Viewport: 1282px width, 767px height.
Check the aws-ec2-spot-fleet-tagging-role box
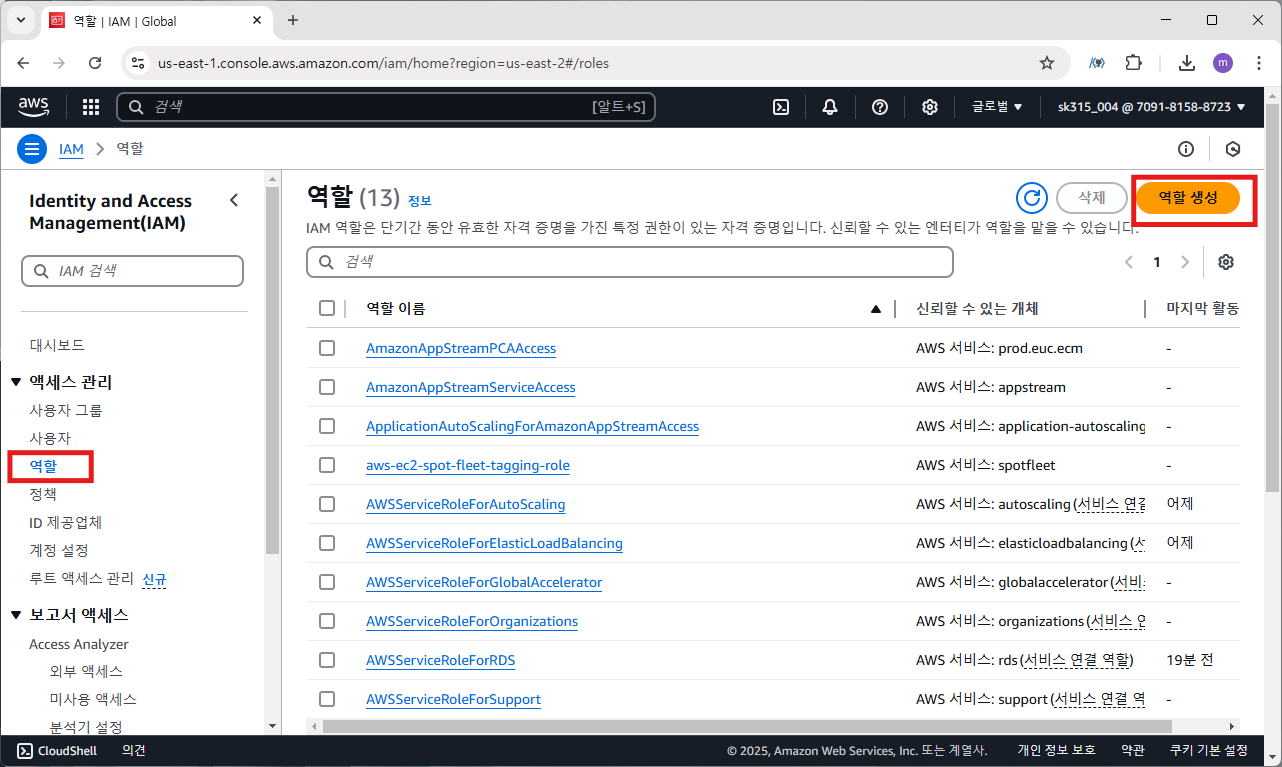click(327, 465)
